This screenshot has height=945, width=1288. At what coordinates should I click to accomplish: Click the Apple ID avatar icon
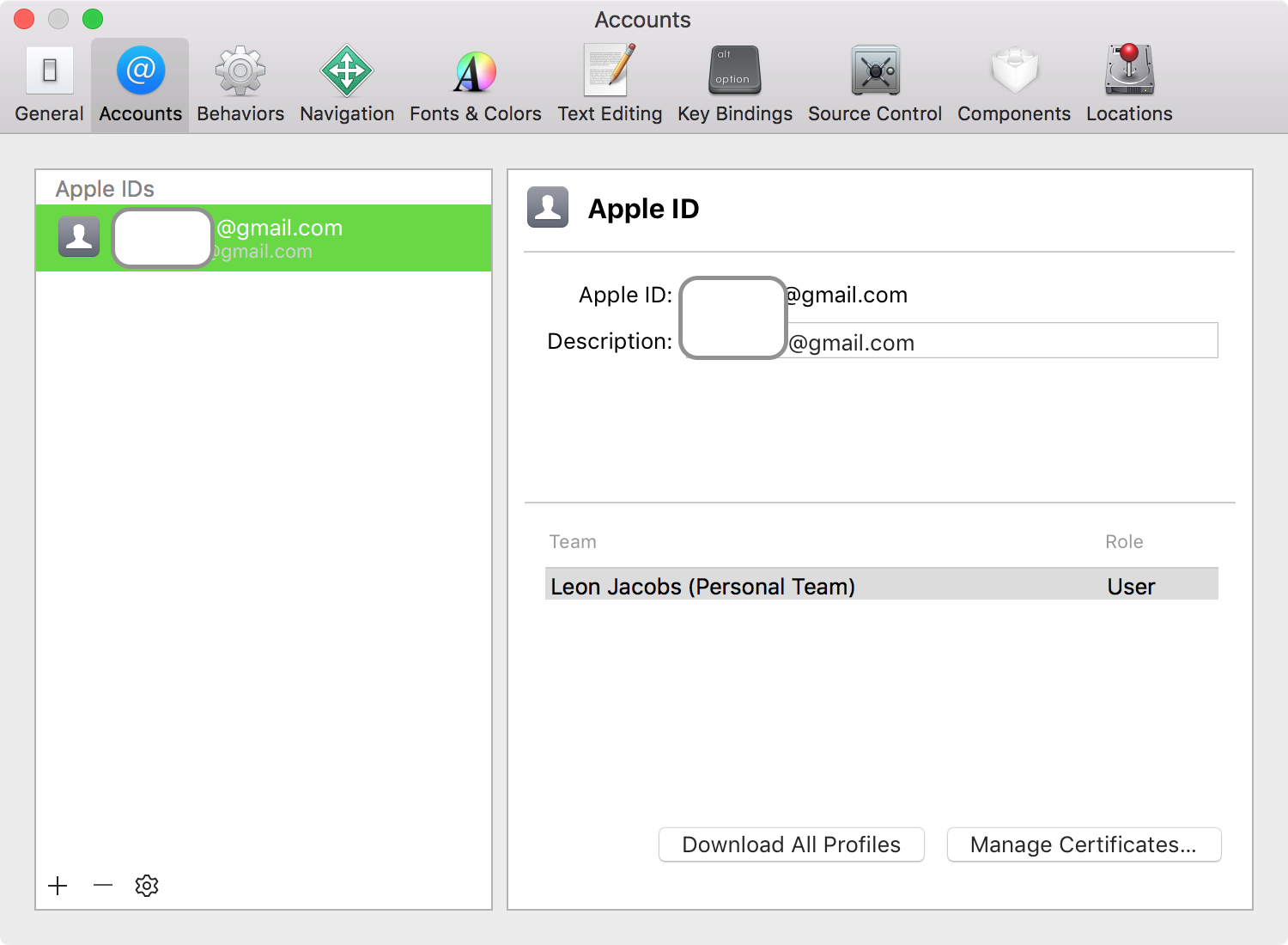pos(548,207)
